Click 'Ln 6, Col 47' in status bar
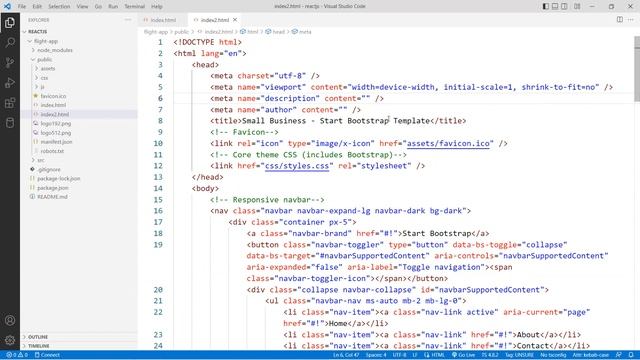The height and width of the screenshot is (360, 640). [x=346, y=355]
